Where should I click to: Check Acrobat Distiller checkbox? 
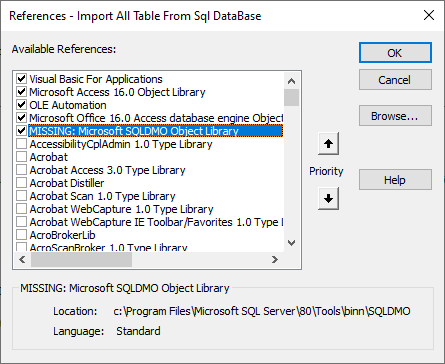(21, 183)
